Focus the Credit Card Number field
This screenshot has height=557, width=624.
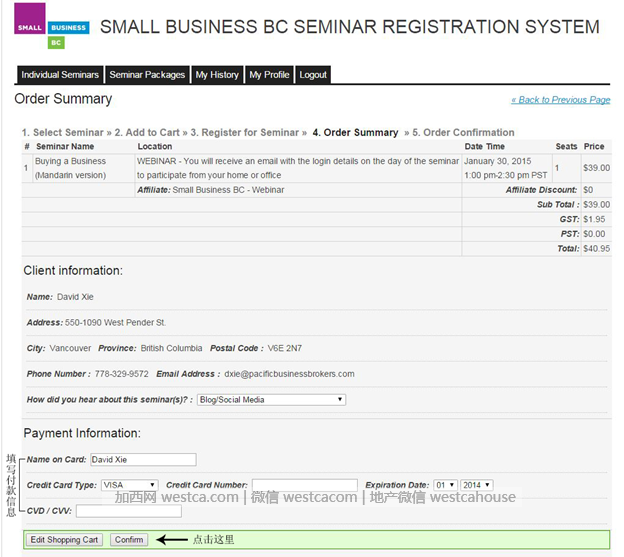click(305, 485)
